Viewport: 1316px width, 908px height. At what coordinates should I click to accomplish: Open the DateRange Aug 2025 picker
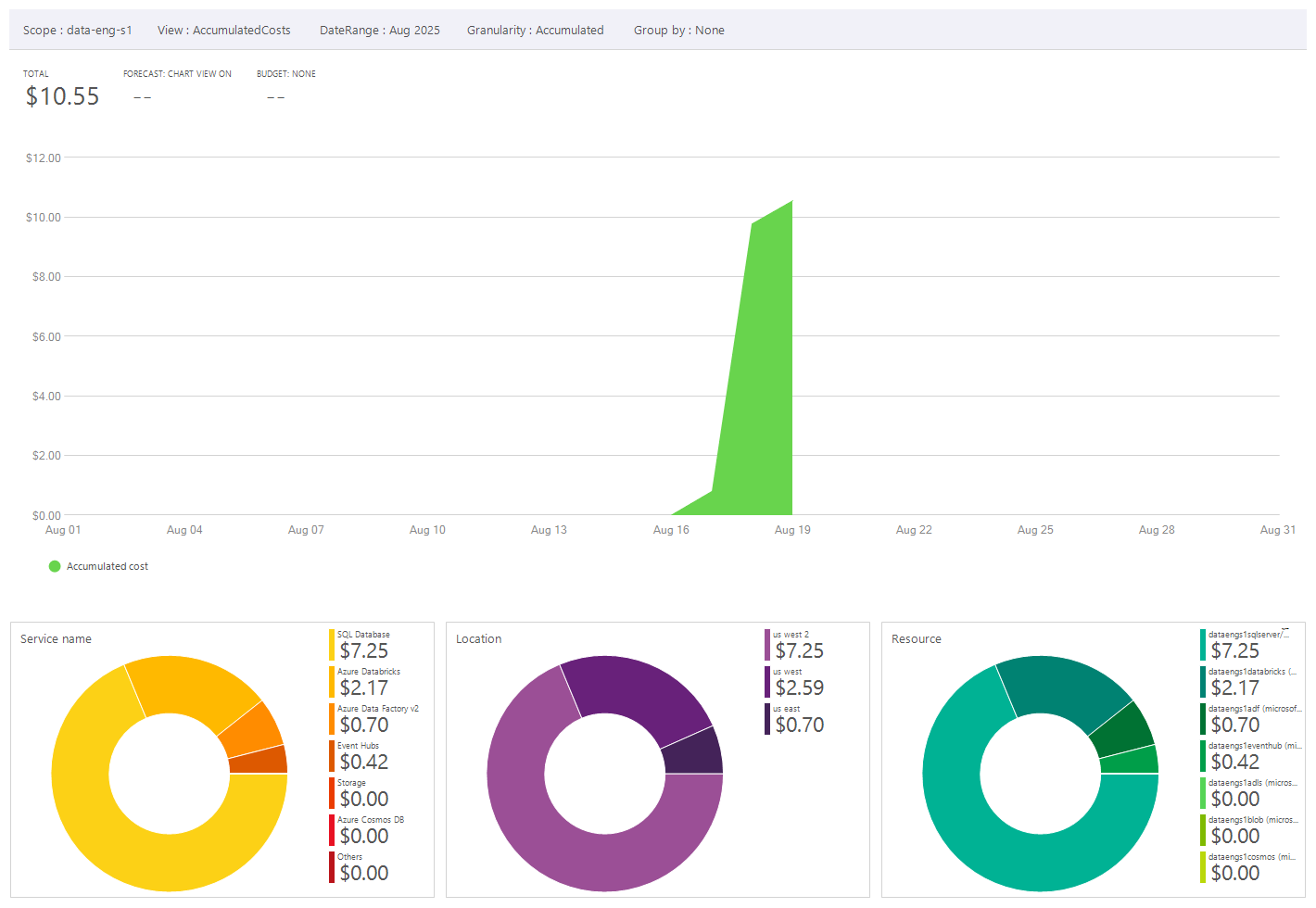(380, 31)
